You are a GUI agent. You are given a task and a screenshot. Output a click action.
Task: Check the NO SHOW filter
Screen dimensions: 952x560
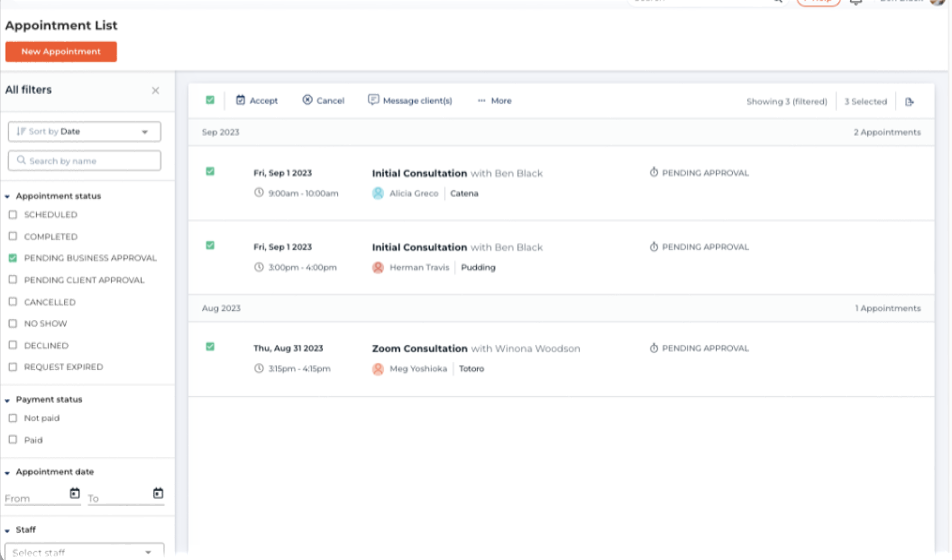pyautogui.click(x=13, y=324)
